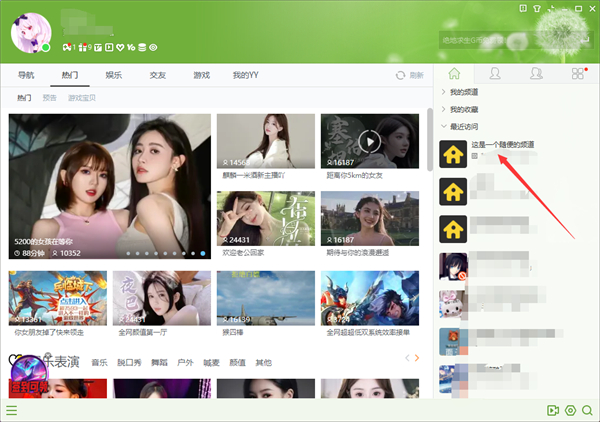Screen dimensions: 600x422
Task: Open the large 5200的女孩在等你 banner
Action: pyautogui.click(x=110, y=186)
